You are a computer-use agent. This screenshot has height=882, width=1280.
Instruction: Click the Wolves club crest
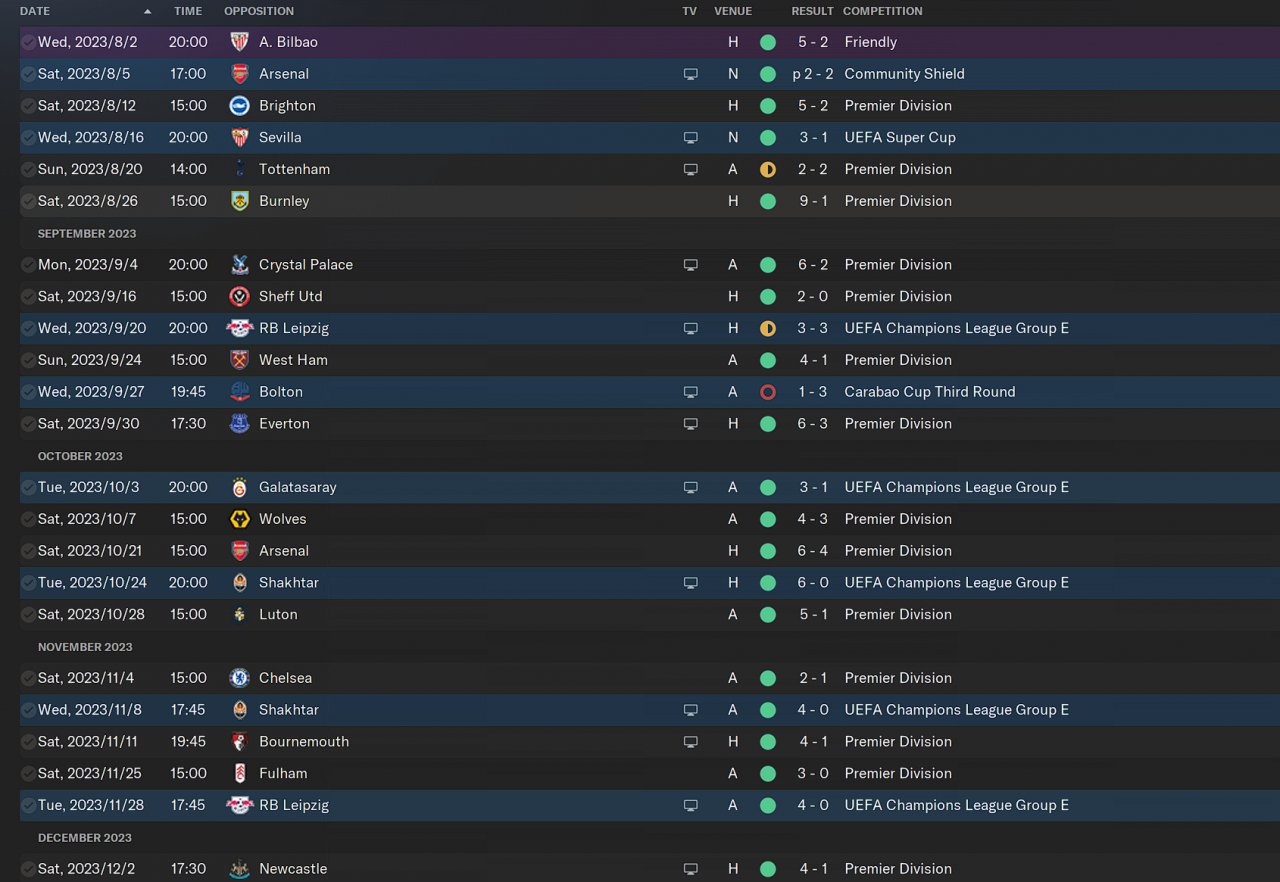(x=240, y=519)
